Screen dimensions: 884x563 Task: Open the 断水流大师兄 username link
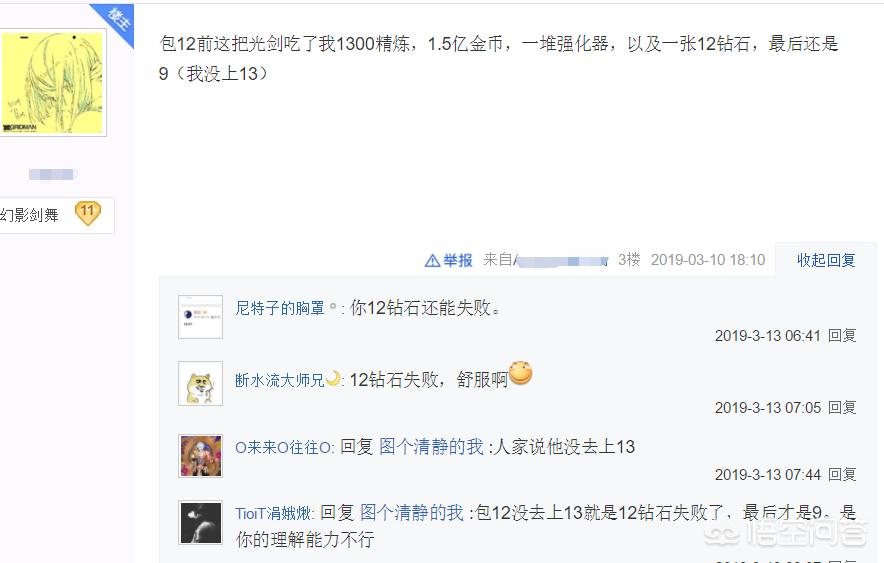point(280,380)
